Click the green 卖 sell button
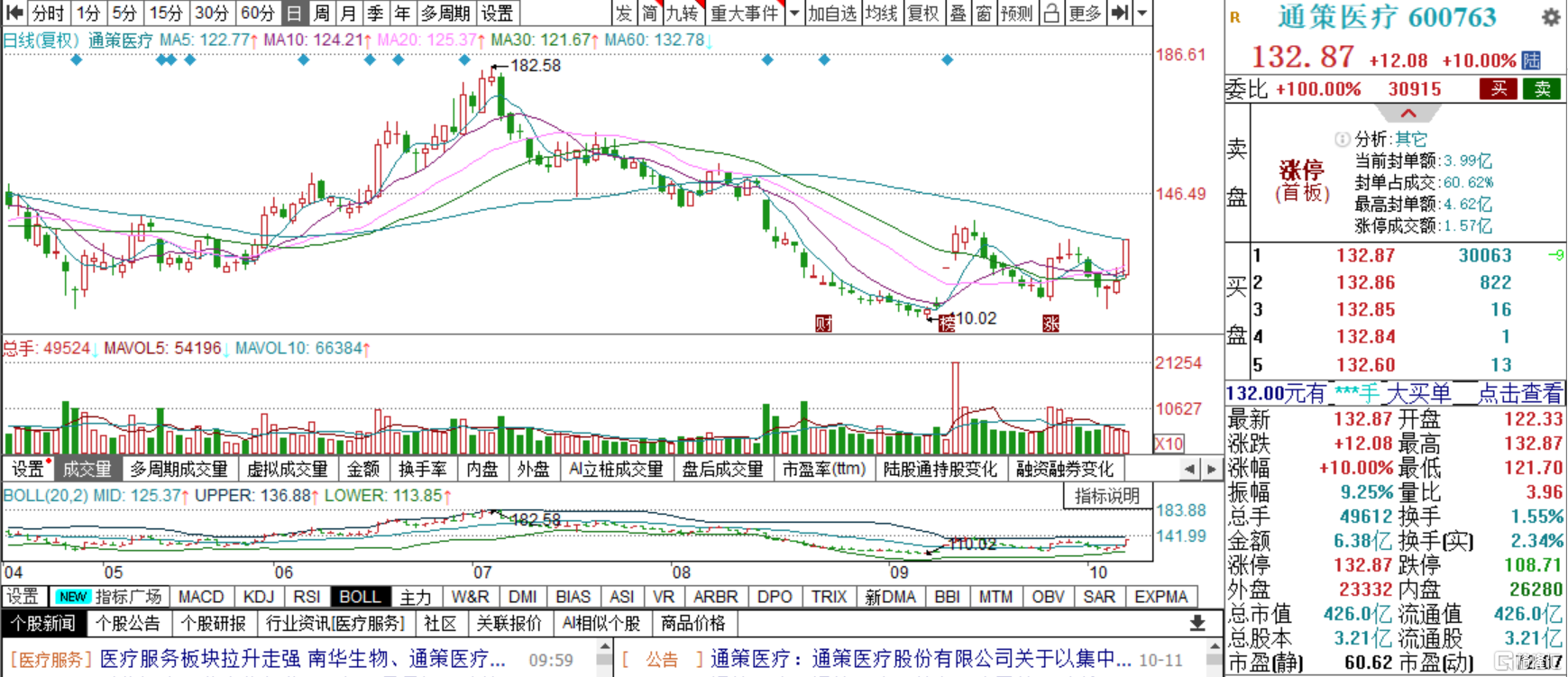The height and width of the screenshot is (677, 1568). pyautogui.click(x=1543, y=88)
